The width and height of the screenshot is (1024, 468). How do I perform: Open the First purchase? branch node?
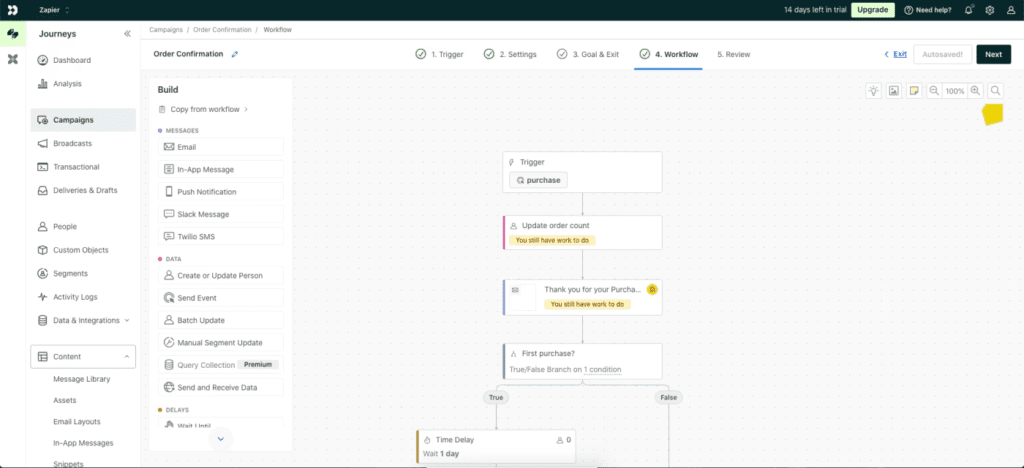click(582, 362)
